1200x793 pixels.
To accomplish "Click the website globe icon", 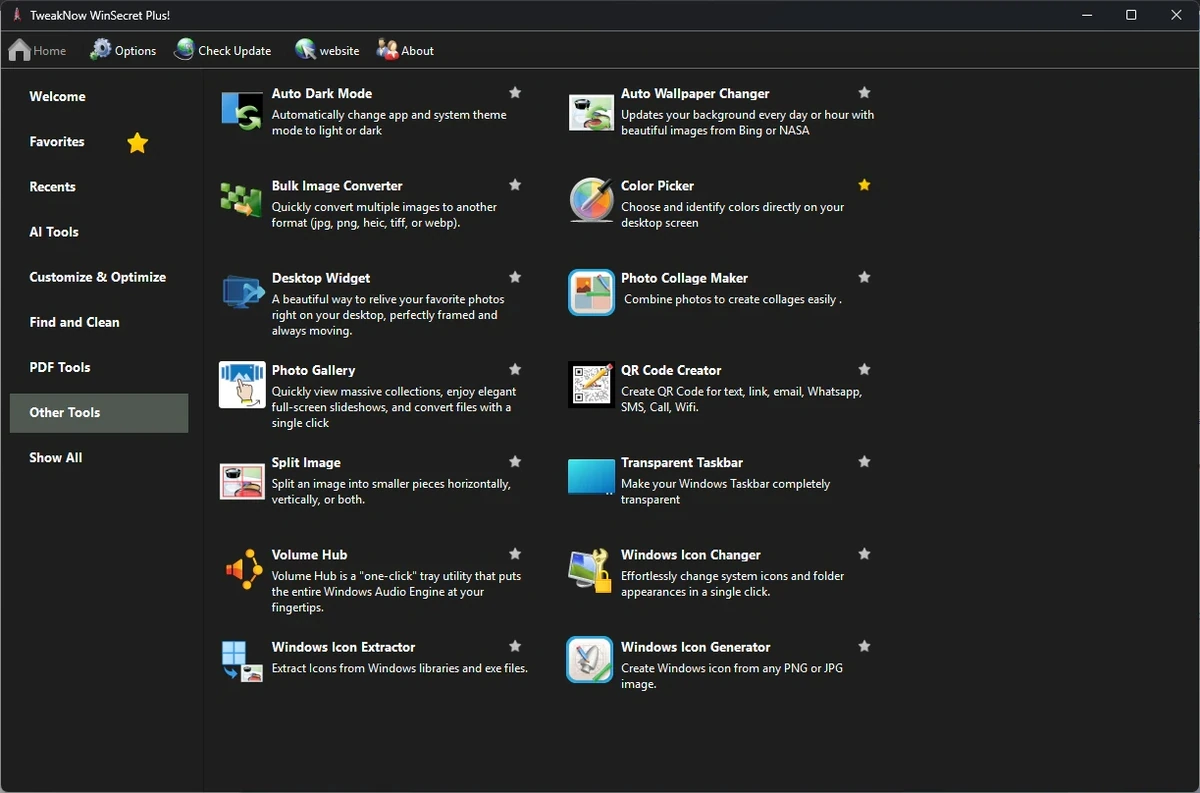I will pos(305,49).
